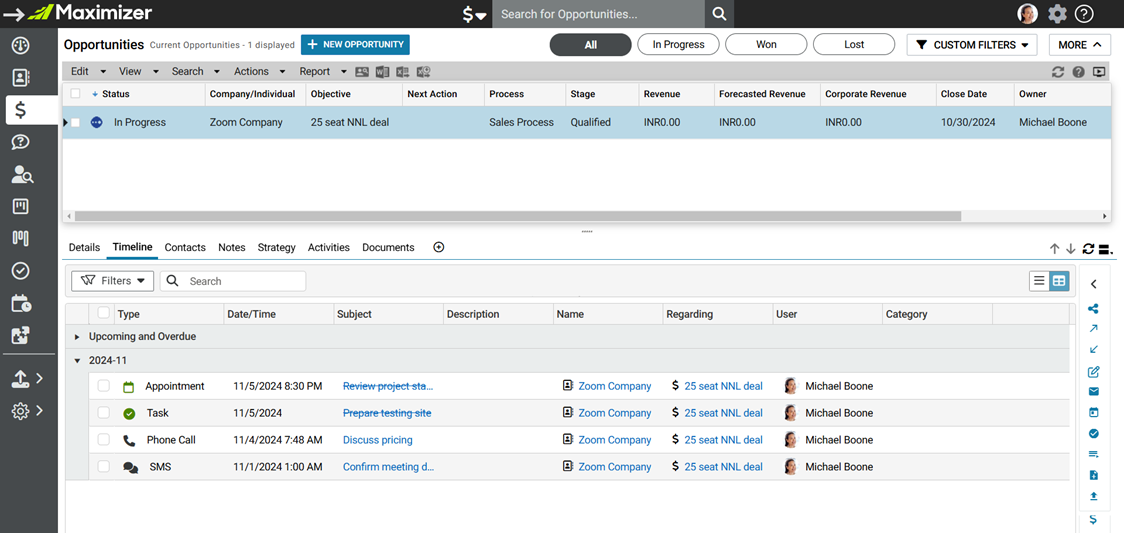Toggle select-all checkbox in timeline header
Screen dimensions: 1124x533
(x=104, y=313)
